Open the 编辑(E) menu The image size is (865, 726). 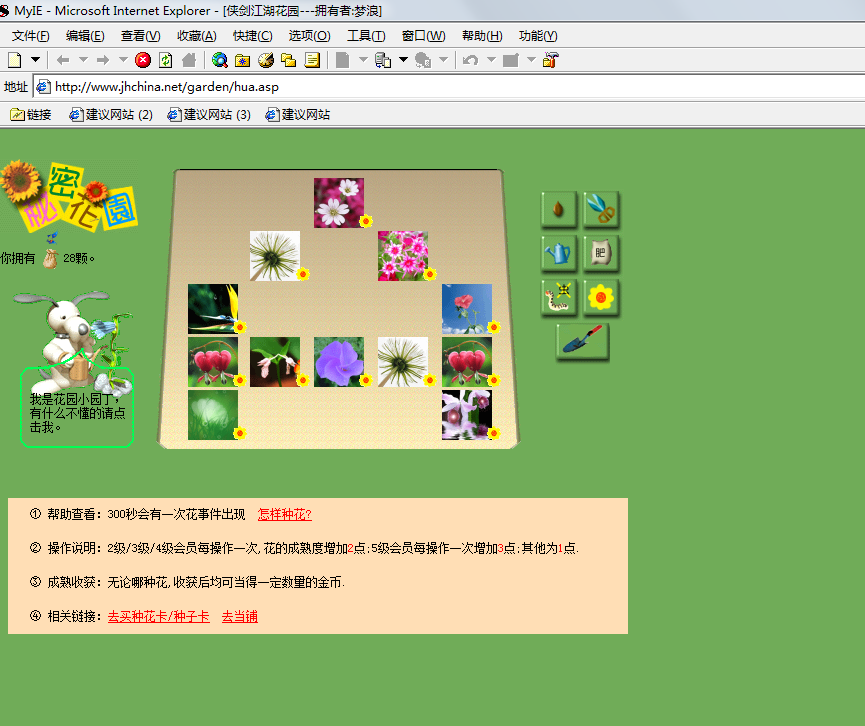(x=85, y=36)
